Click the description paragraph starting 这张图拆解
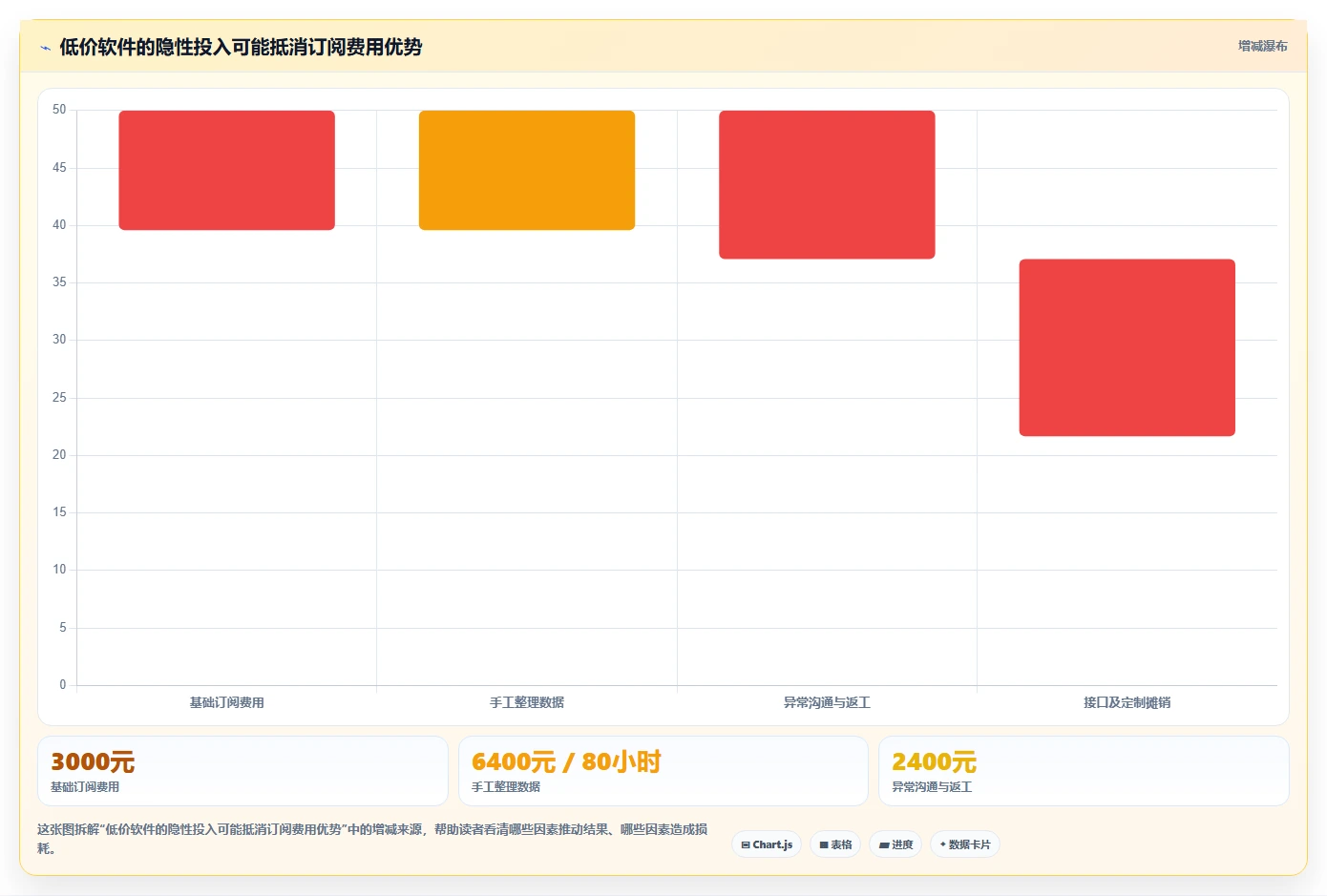Image resolution: width=1327 pixels, height=896 pixels. pyautogui.click(x=372, y=839)
